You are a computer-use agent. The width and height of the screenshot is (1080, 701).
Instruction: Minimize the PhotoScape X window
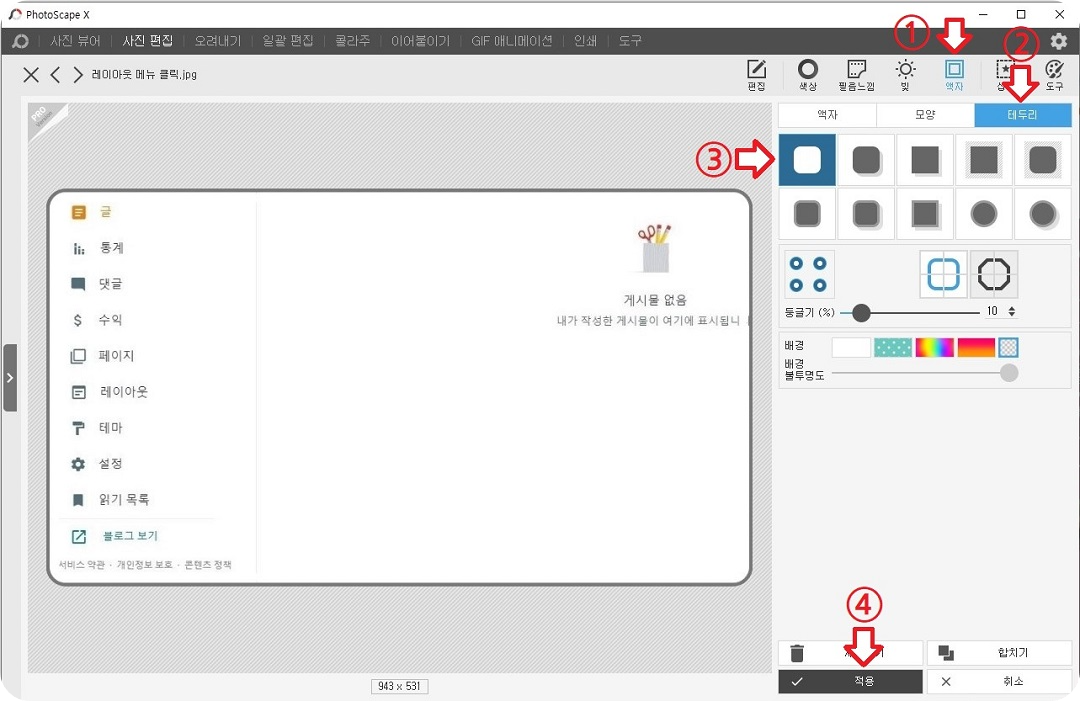point(984,14)
